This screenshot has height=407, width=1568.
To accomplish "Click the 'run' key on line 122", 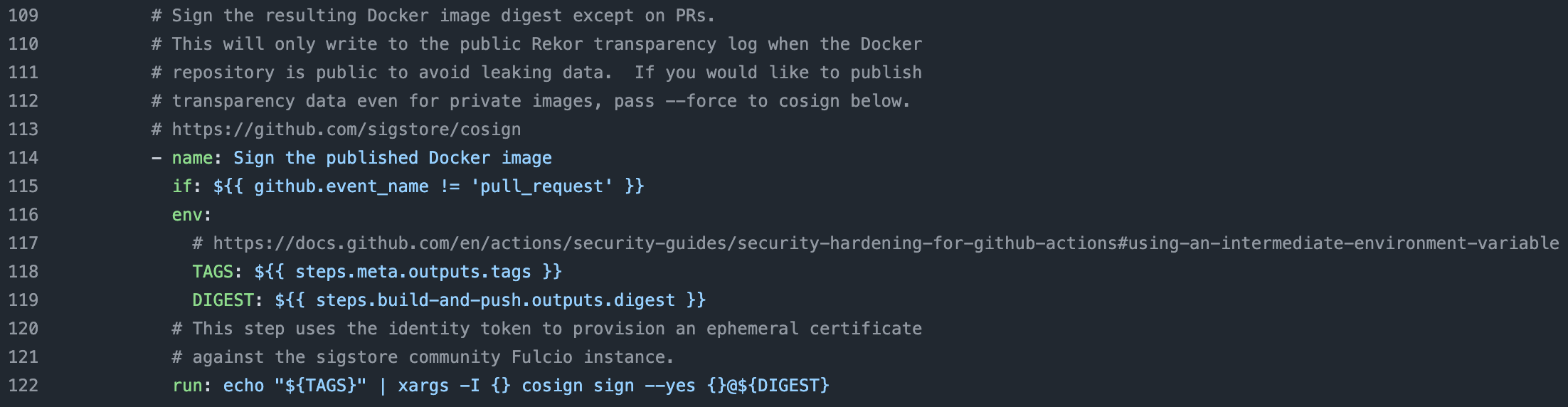I will tap(187, 386).
